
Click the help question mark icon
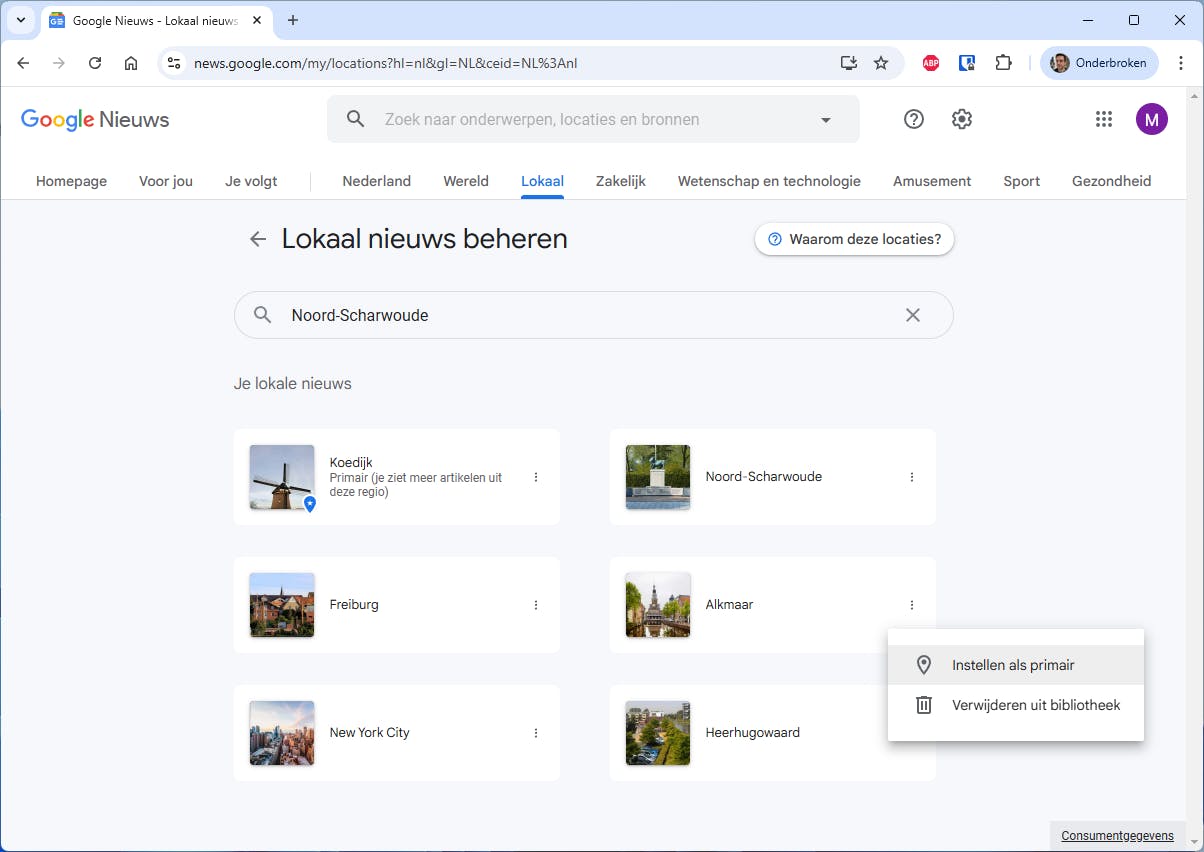(913, 119)
